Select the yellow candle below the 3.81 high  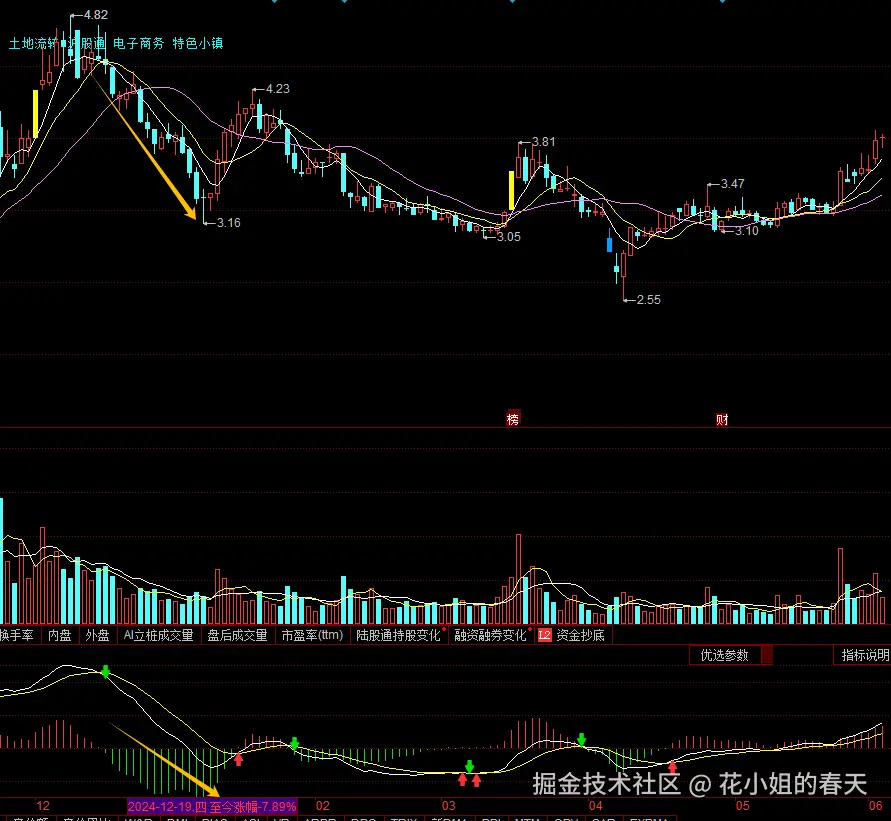[511, 190]
